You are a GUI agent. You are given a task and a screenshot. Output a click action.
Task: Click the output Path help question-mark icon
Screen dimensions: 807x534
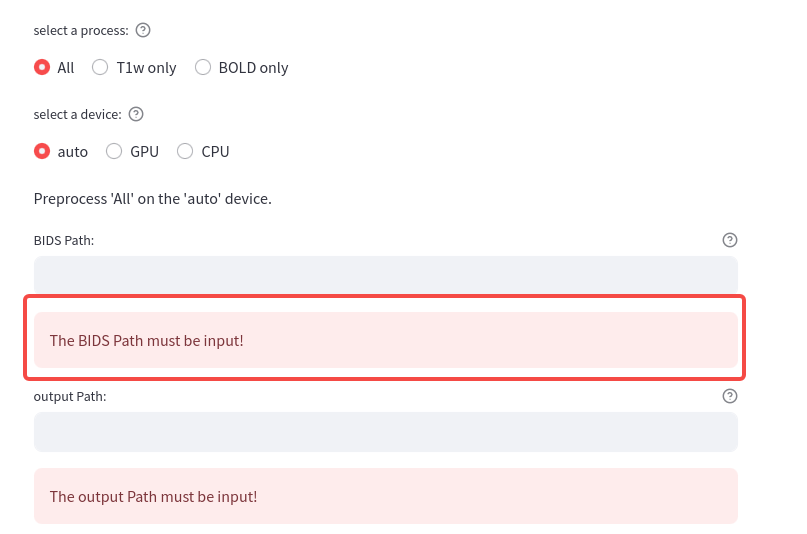click(x=730, y=396)
